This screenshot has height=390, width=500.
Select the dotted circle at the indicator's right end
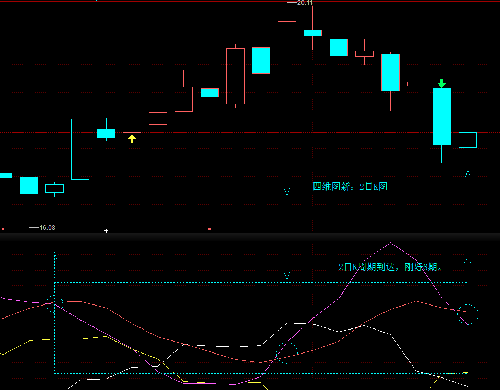click(468, 314)
